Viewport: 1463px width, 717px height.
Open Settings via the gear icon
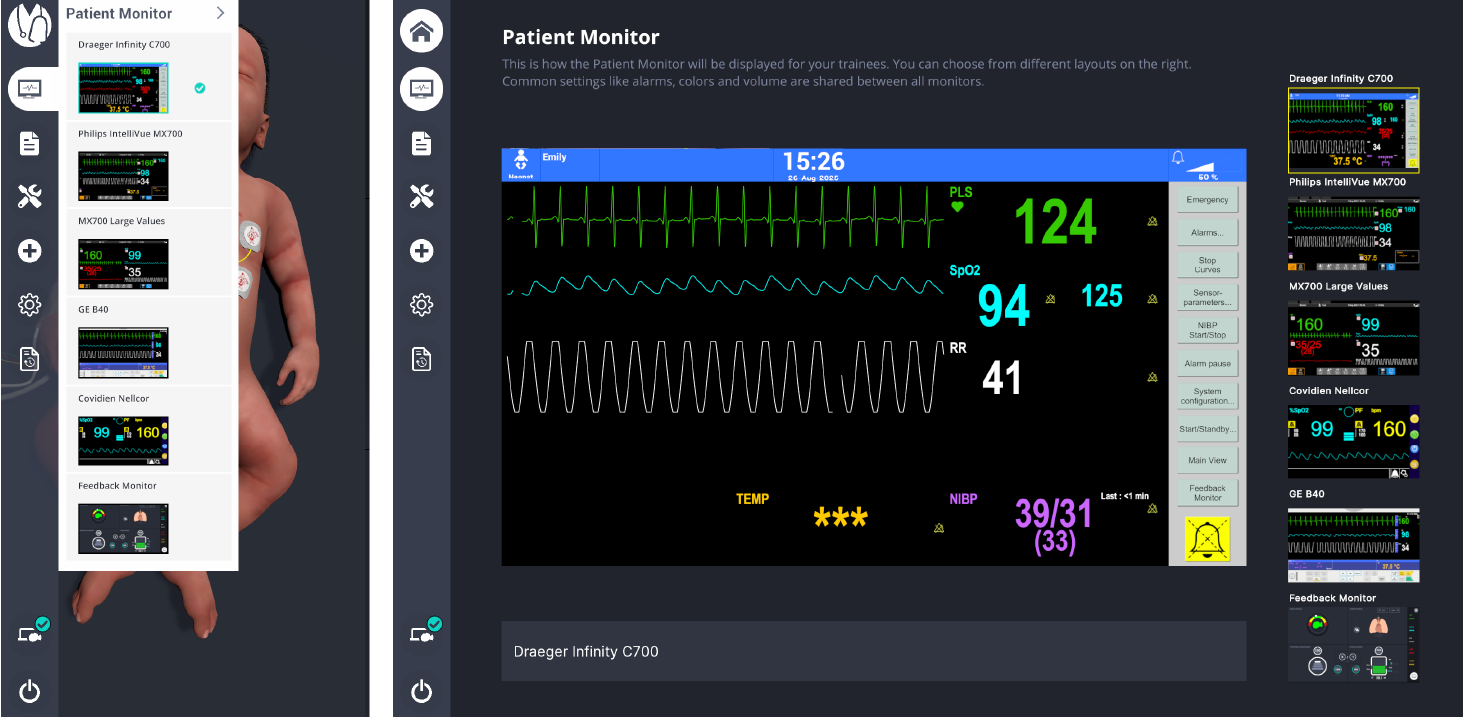pos(421,304)
